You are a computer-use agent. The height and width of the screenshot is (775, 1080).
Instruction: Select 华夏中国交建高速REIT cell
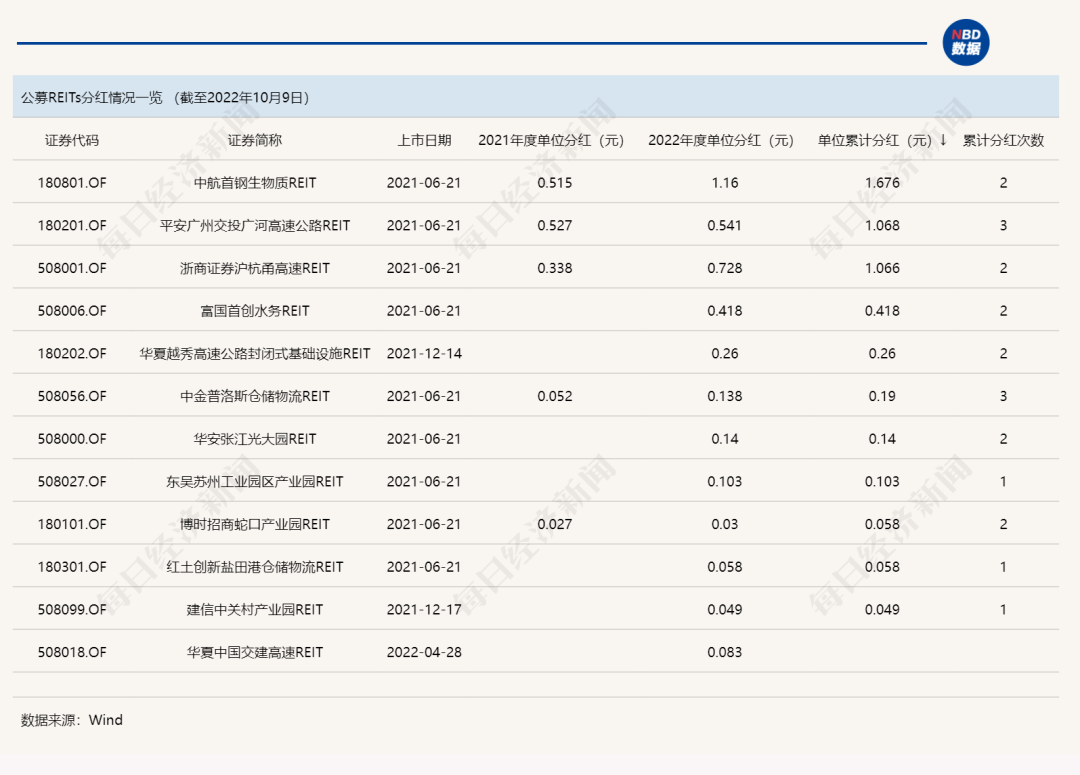click(255, 653)
